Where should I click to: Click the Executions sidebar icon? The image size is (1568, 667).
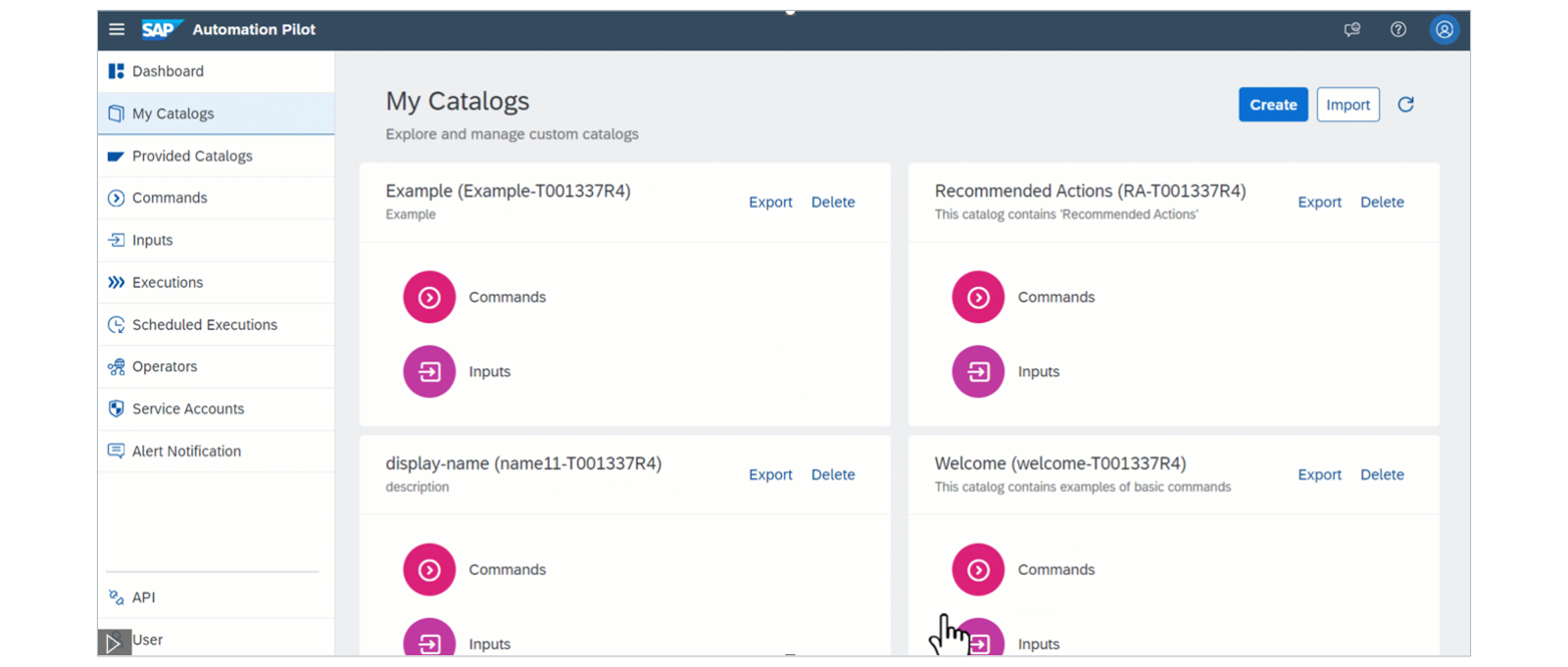[116, 282]
